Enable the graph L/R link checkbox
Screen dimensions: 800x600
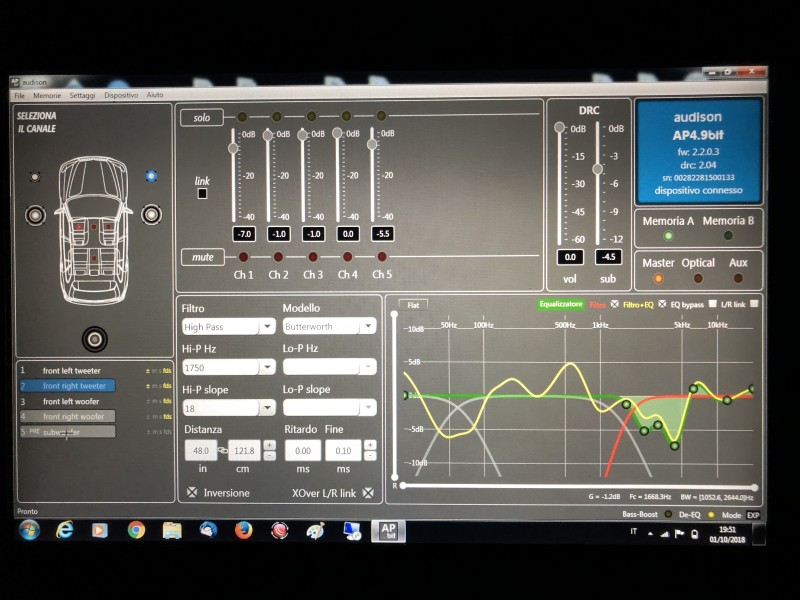[754, 304]
